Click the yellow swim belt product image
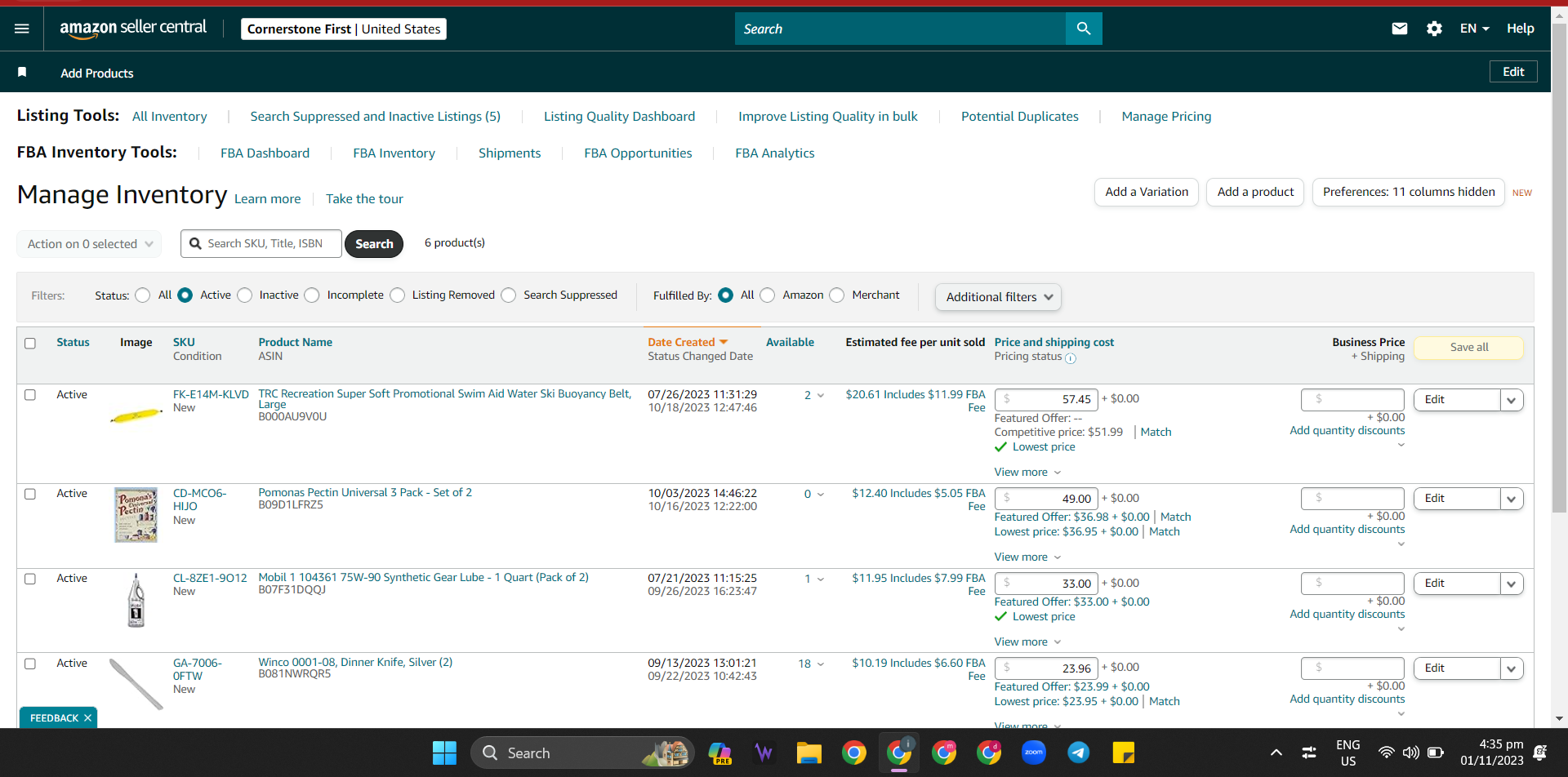This screenshot has width=1568, height=777. tap(136, 416)
